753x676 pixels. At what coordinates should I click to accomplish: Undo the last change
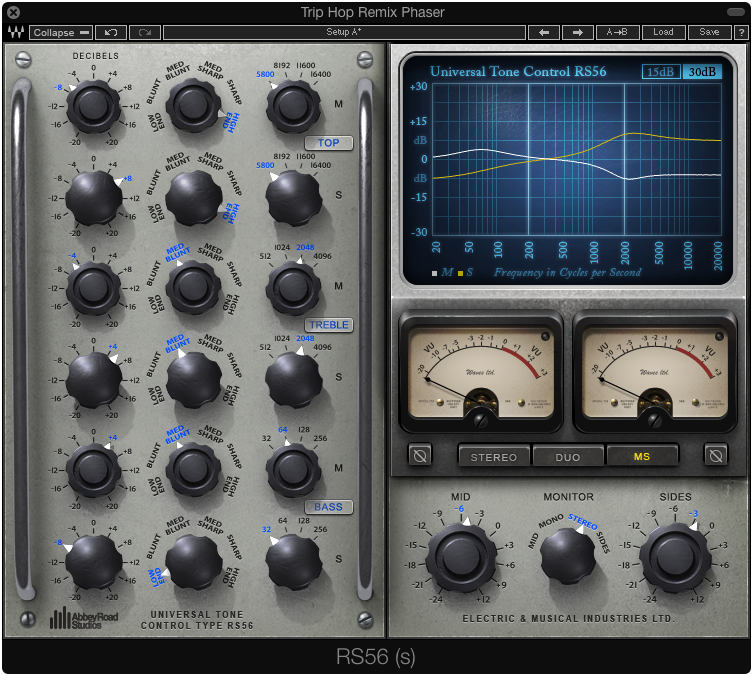pos(111,32)
